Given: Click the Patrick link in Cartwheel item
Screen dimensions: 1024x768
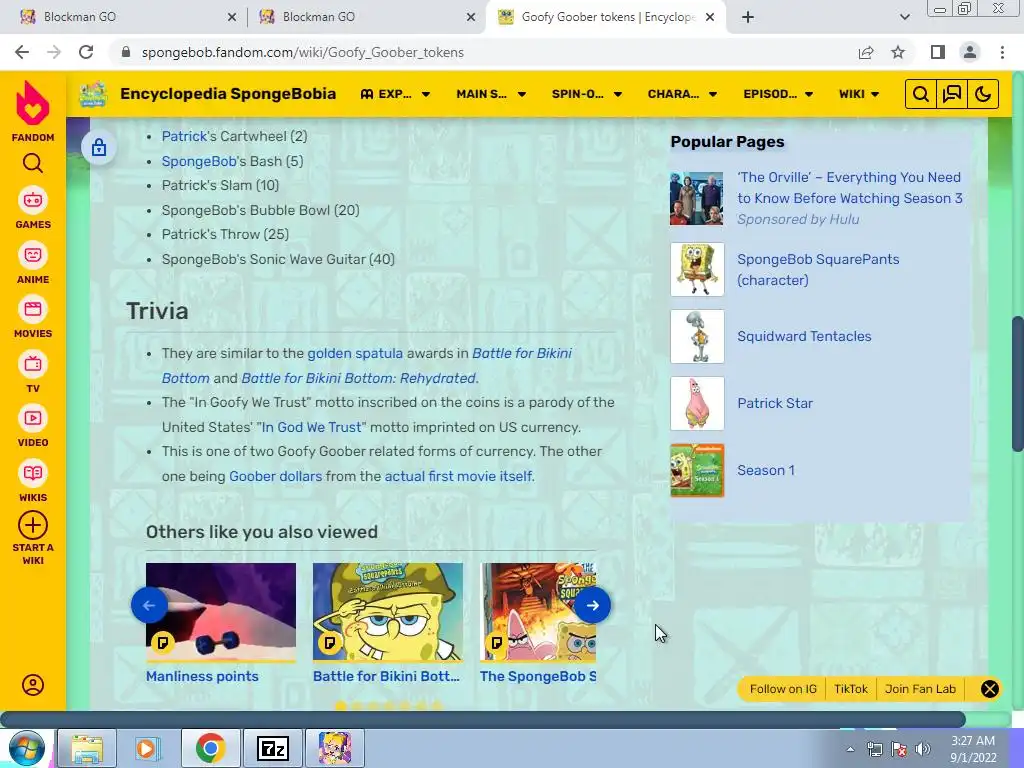Looking at the screenshot, I should point(184,136).
